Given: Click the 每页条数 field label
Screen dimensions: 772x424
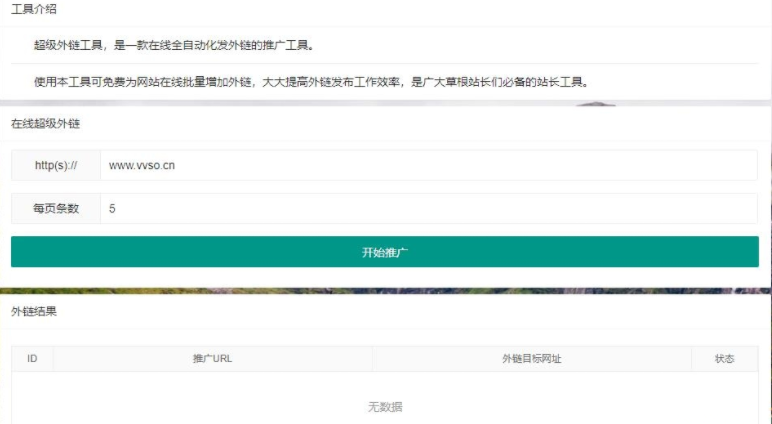Looking at the screenshot, I should coord(56,209).
